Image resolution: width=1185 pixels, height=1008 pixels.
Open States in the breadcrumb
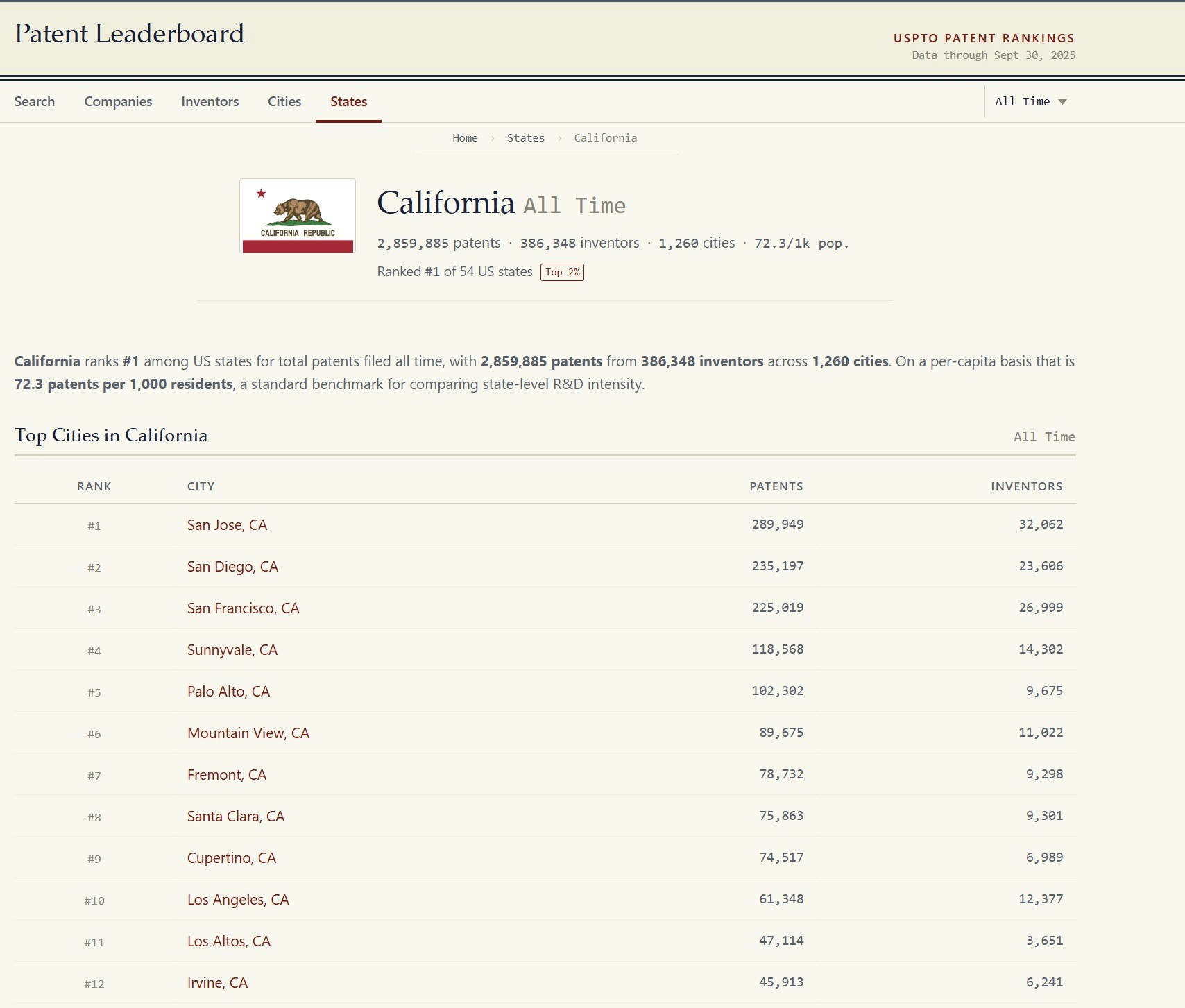(x=525, y=137)
